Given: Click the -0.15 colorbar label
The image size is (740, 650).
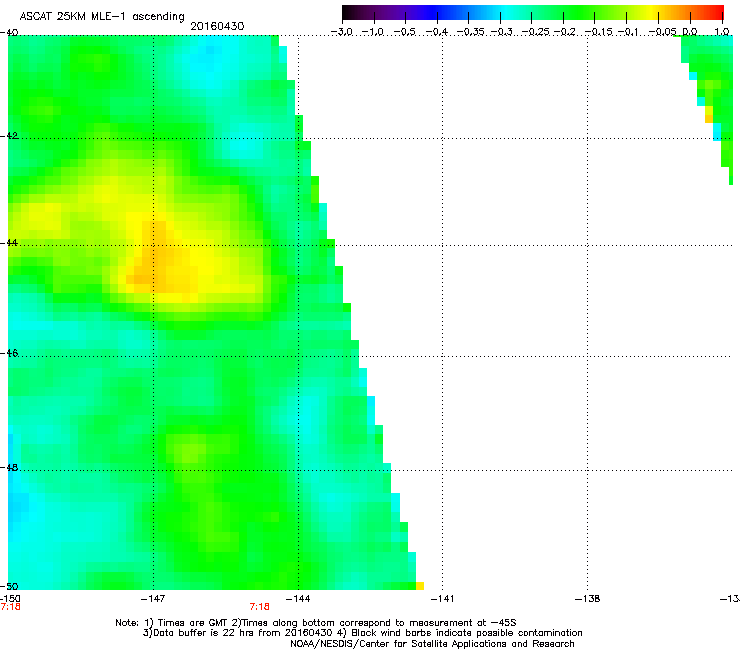Looking at the screenshot, I should pos(598,32).
